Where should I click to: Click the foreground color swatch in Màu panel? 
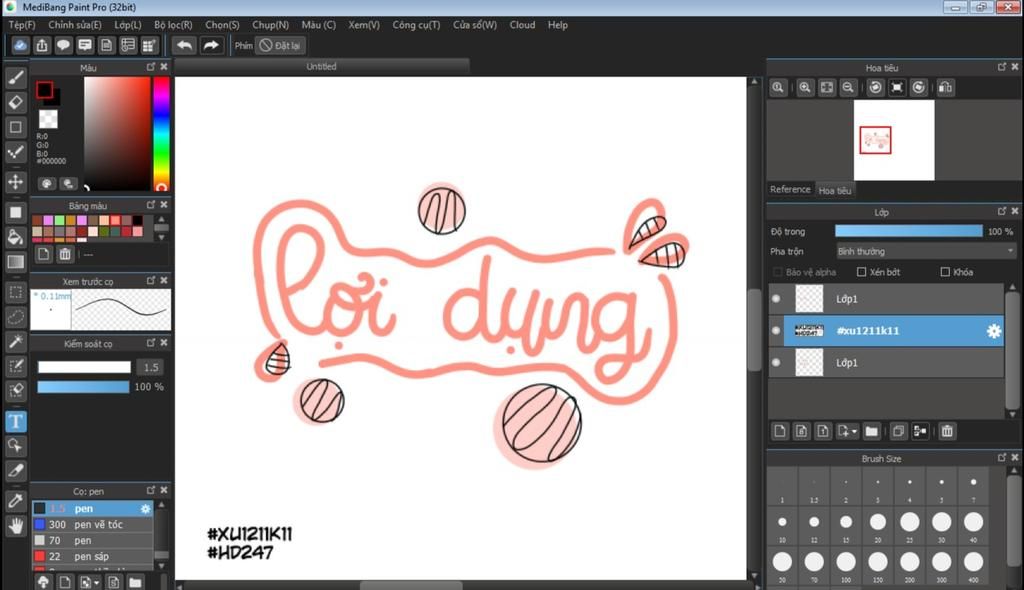click(44, 90)
